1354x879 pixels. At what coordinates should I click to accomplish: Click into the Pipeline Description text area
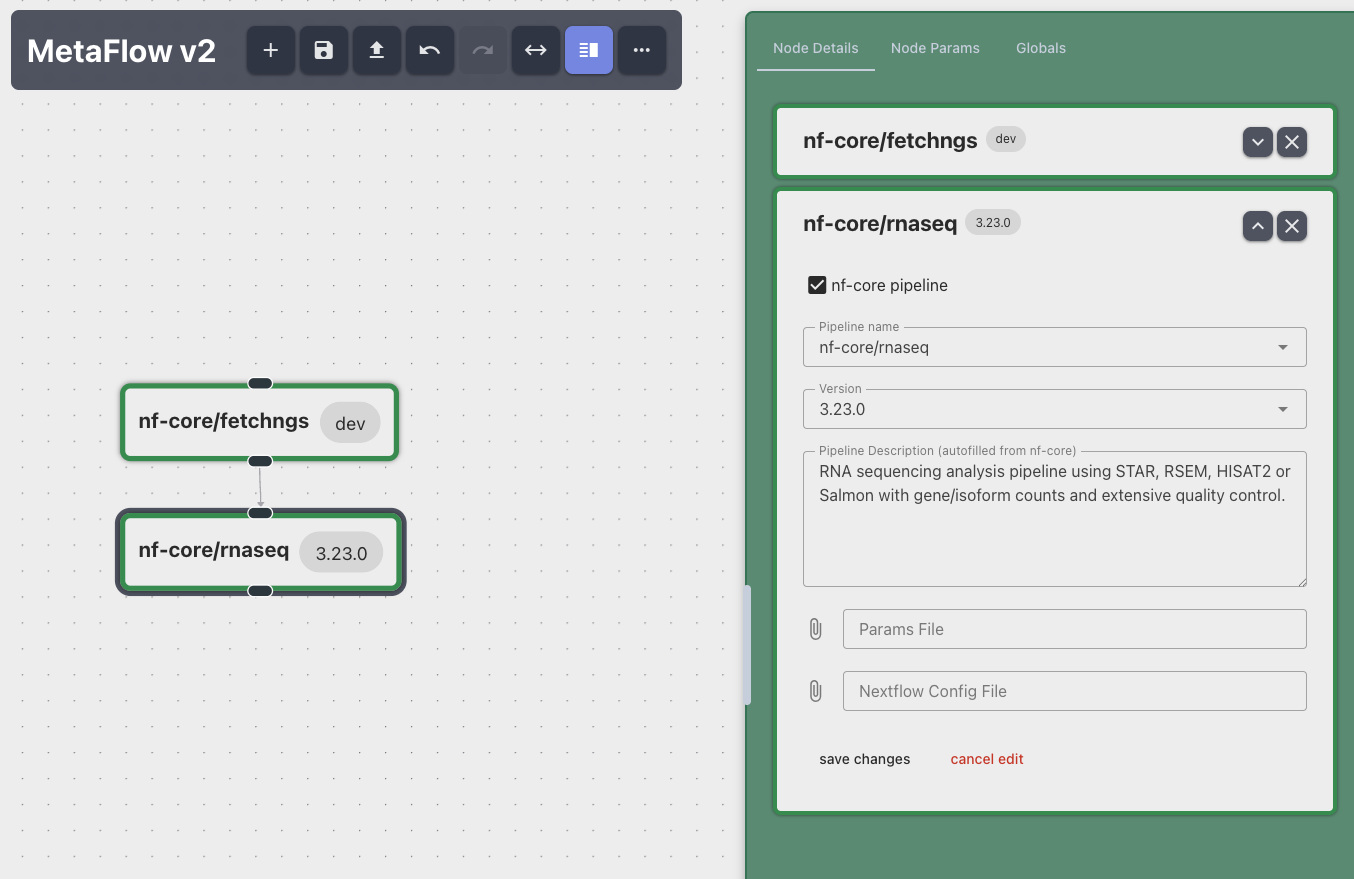[x=1055, y=519]
